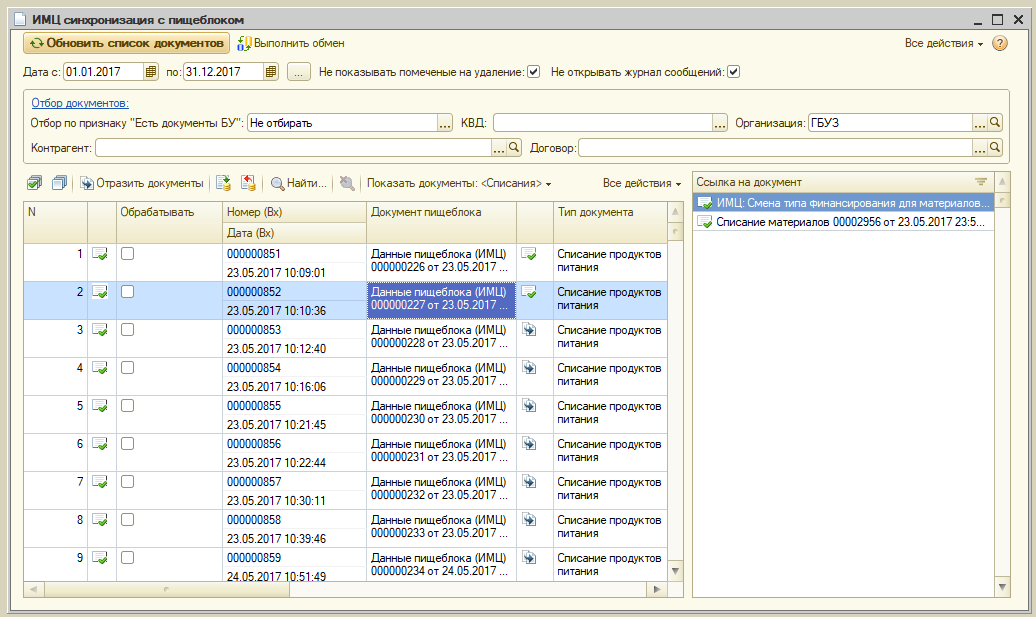1036x617 pixels.
Task: Open calendar for the 'по' date field
Action: point(271,72)
